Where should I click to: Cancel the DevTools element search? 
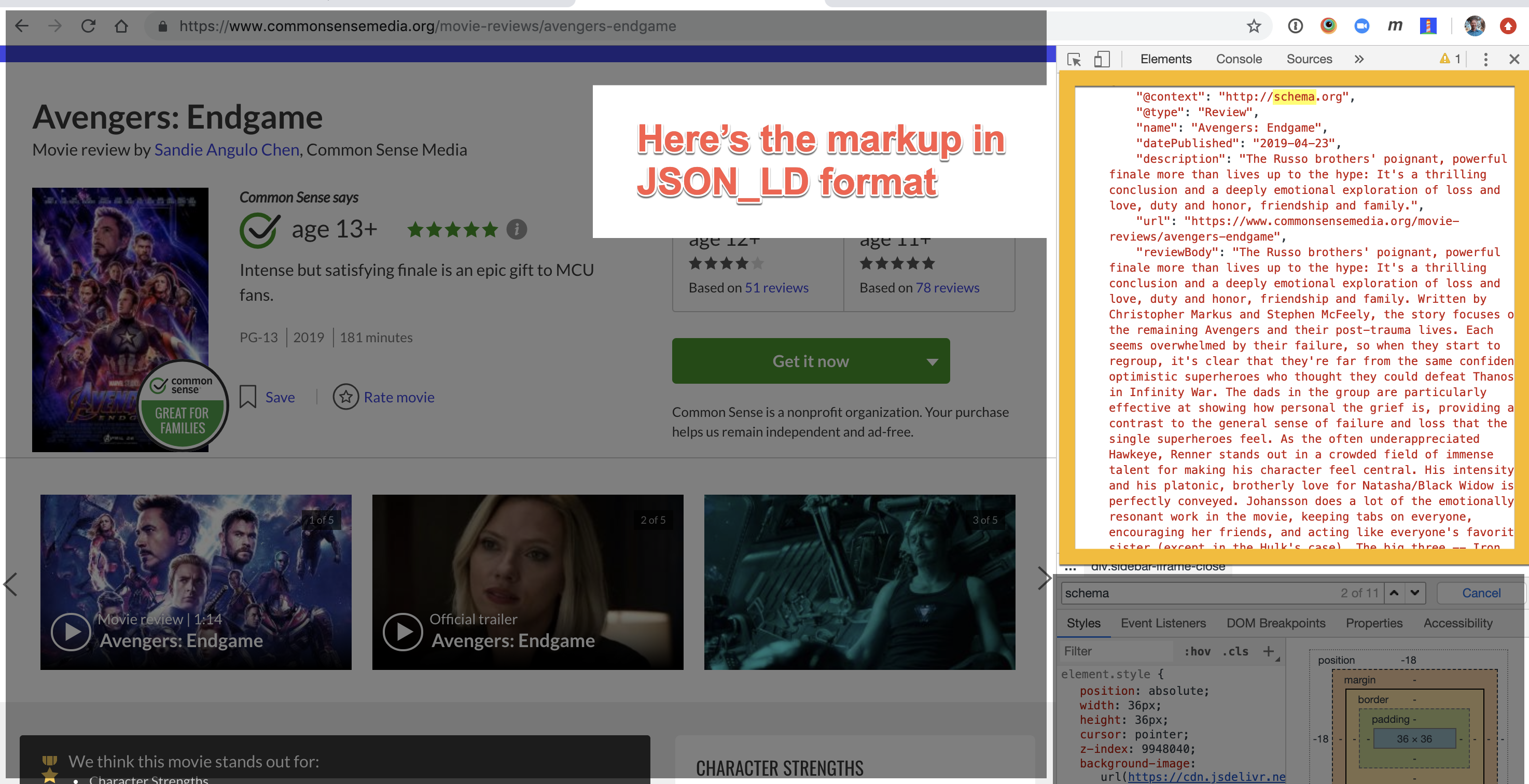(1481, 593)
